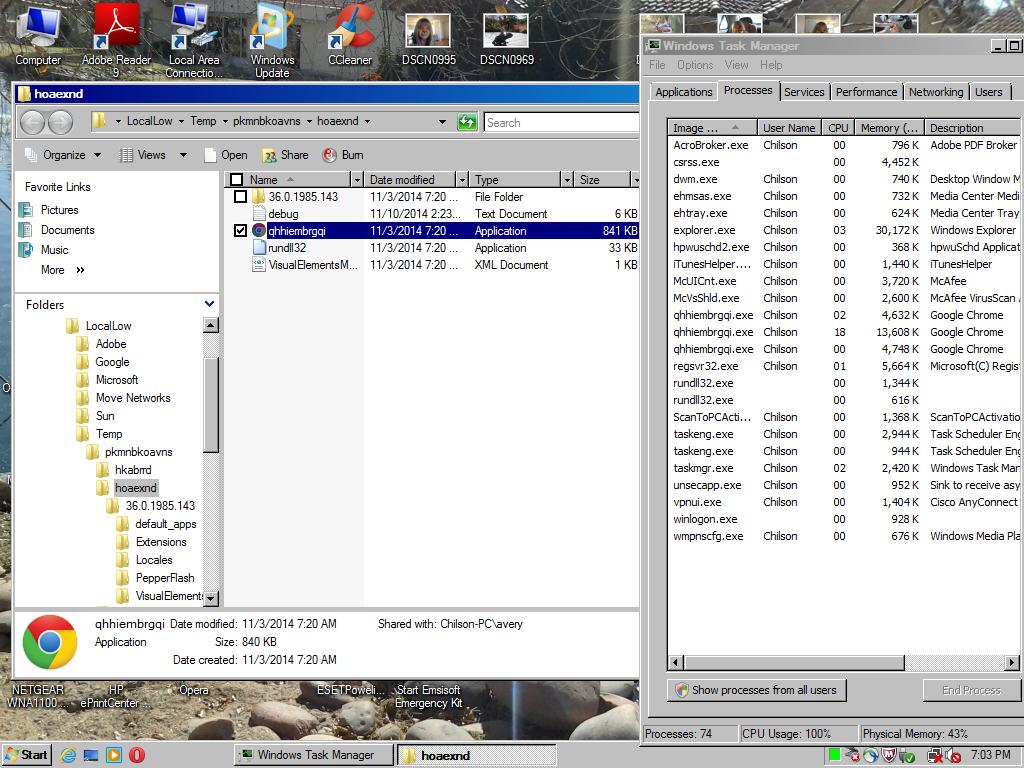Click Share in the Explorer toolbar
This screenshot has height=768, width=1024.
pyautogui.click(x=285, y=155)
